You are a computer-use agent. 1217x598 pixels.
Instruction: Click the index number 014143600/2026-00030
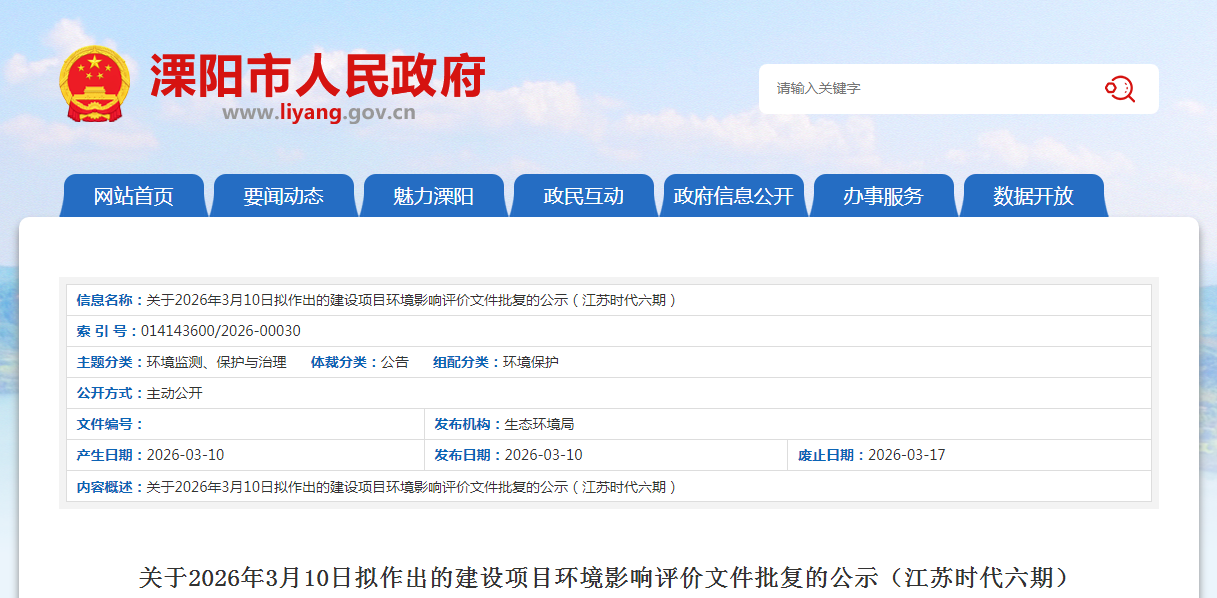[220, 331]
